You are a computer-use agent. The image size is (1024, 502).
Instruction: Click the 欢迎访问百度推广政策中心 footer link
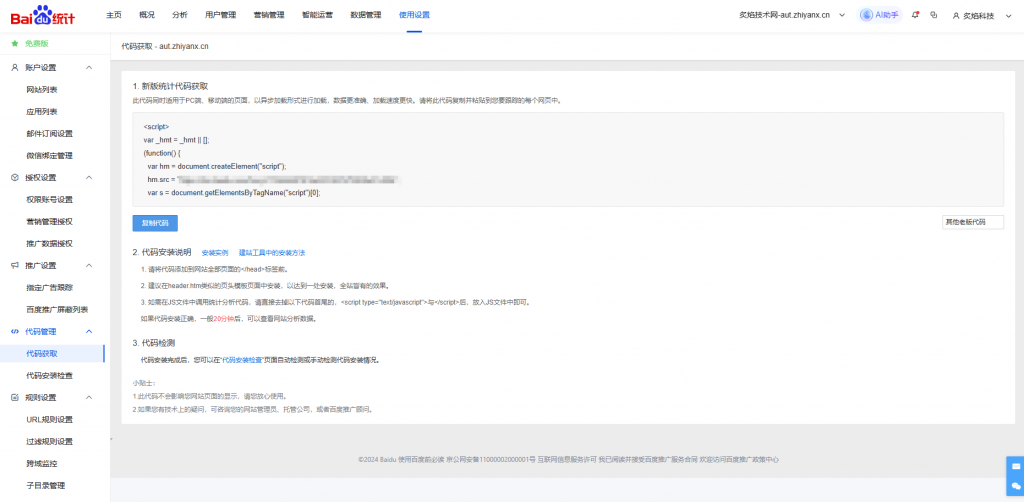tap(739, 460)
